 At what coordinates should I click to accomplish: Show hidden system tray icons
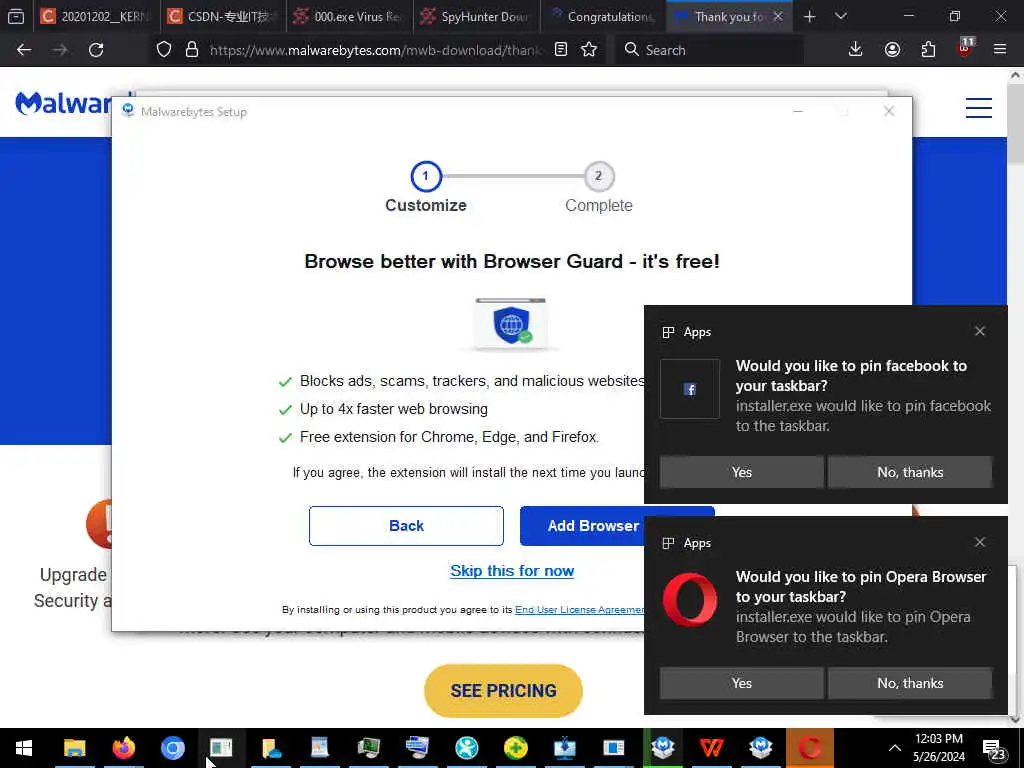pyautogui.click(x=895, y=748)
